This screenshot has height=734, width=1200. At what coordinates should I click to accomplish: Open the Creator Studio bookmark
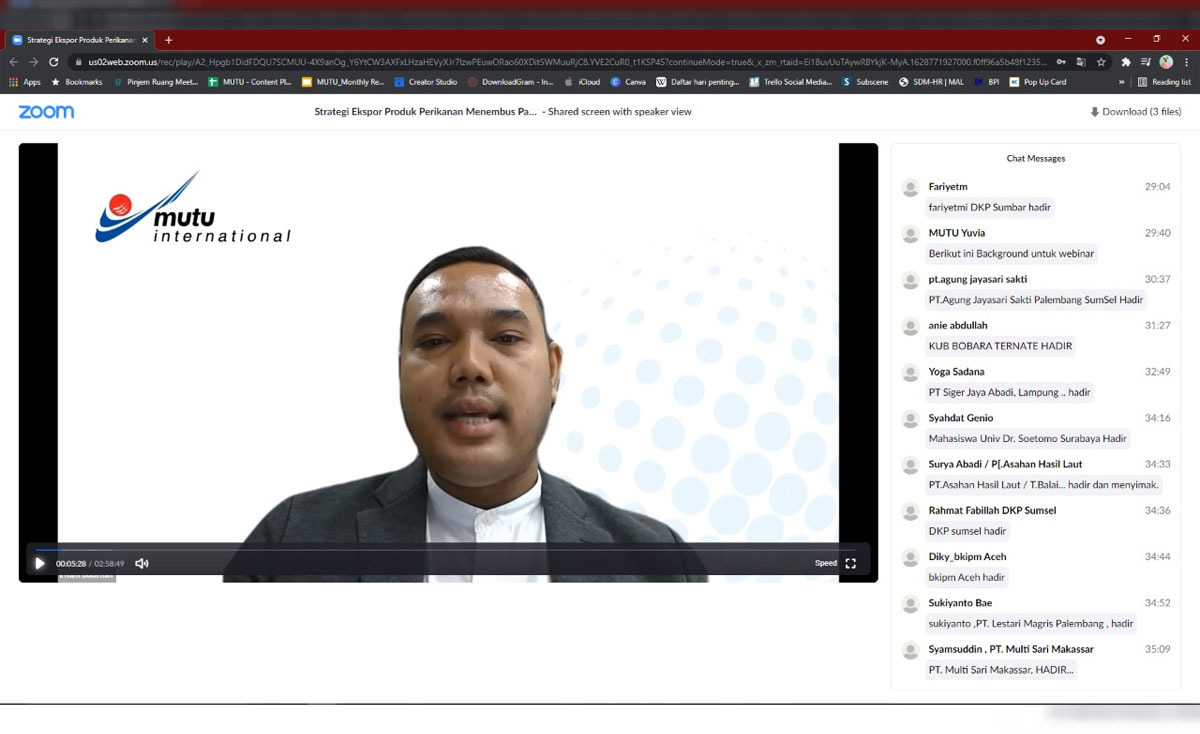point(426,82)
